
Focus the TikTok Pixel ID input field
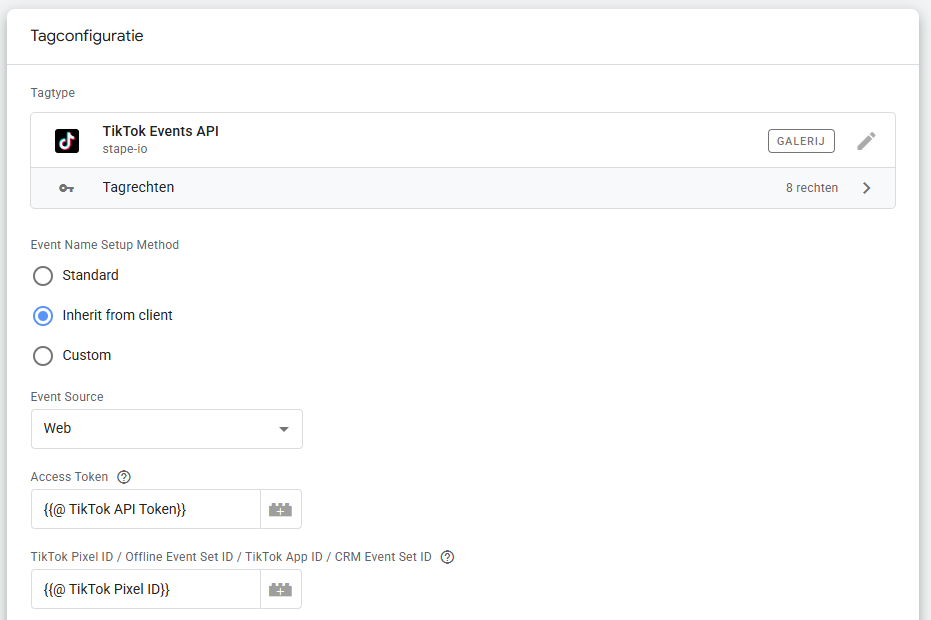click(146, 589)
